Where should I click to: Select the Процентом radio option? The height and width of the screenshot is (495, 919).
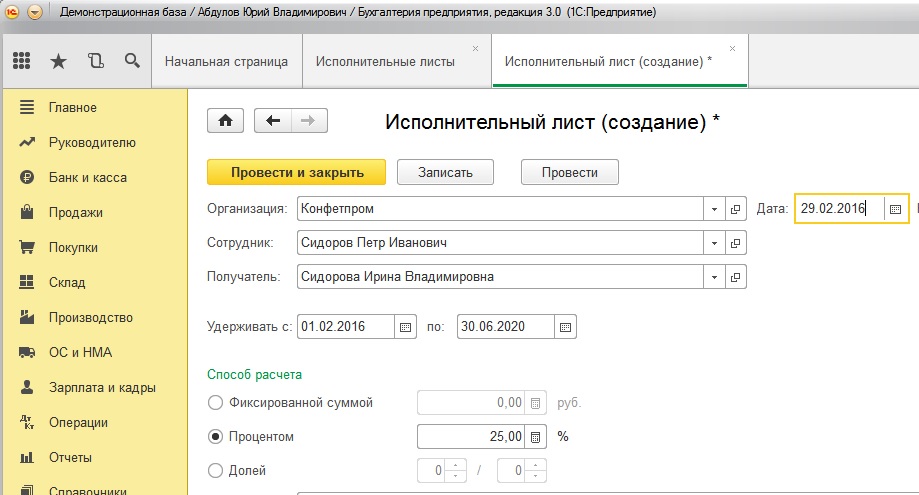(215, 437)
